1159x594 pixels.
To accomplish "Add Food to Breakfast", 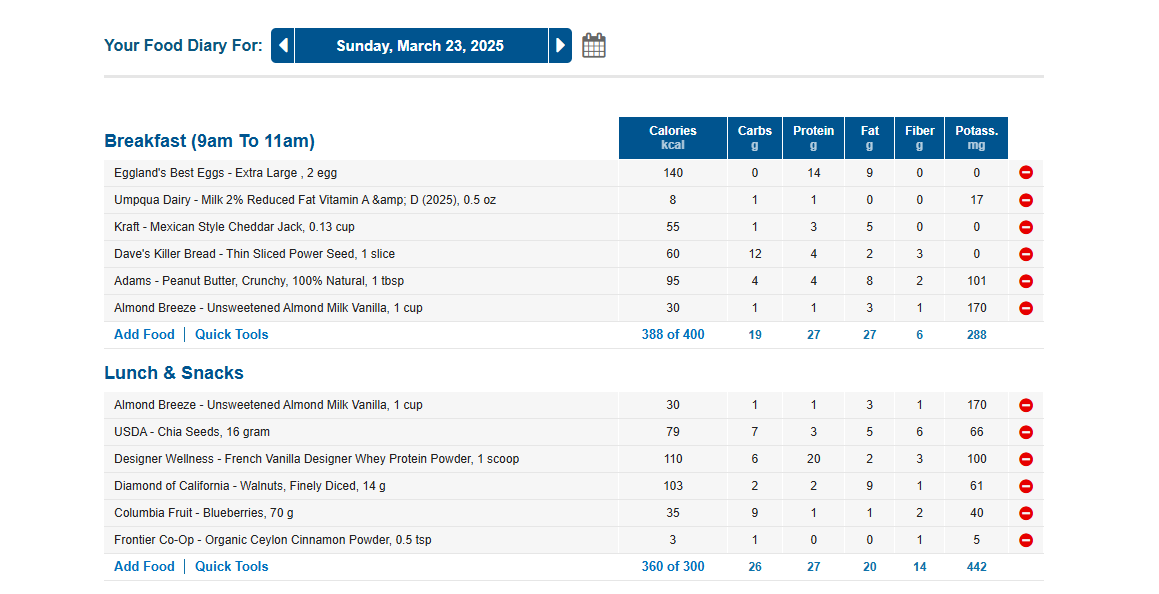I will click(144, 335).
